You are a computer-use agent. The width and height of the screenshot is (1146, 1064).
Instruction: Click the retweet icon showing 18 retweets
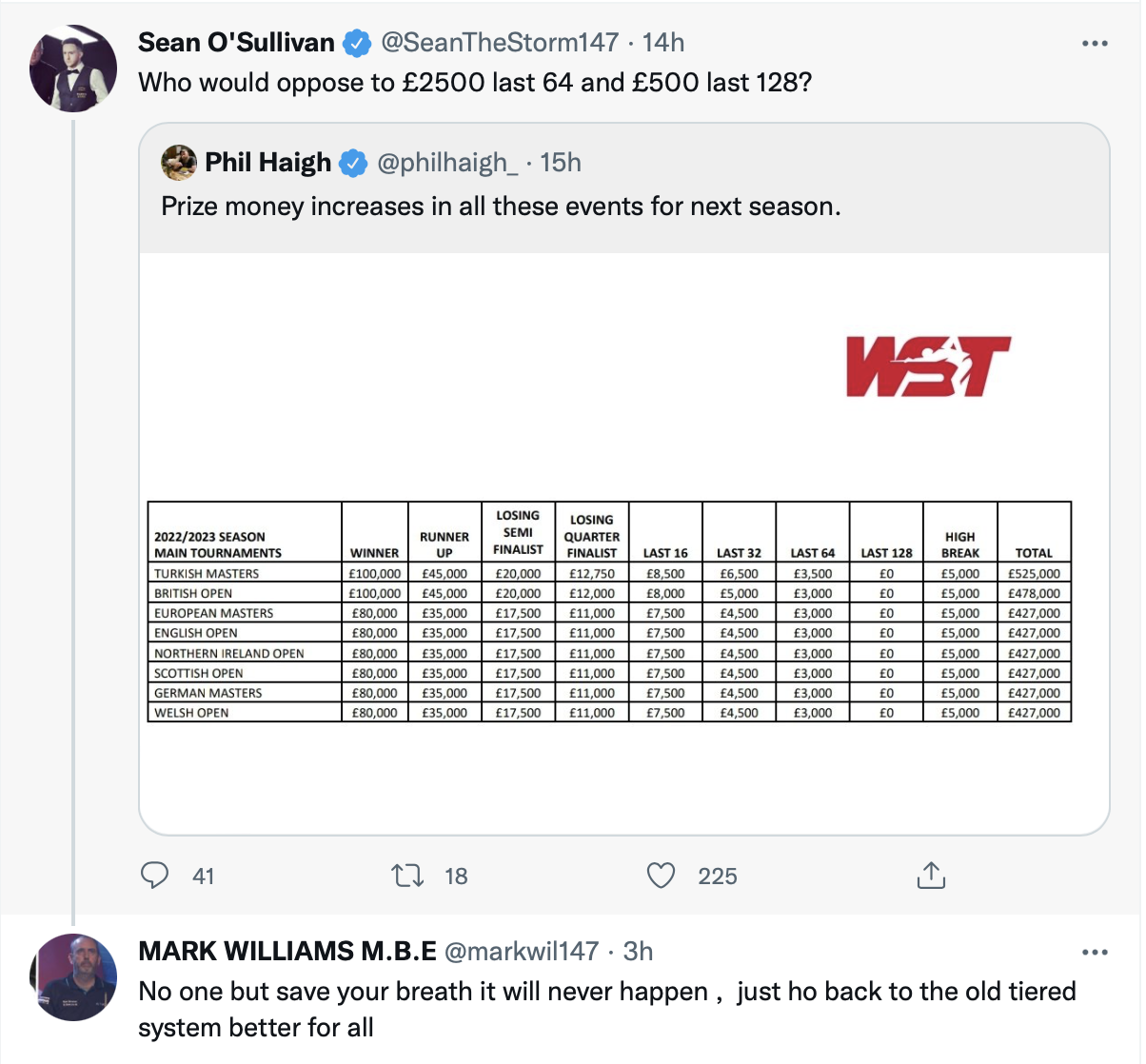407,876
